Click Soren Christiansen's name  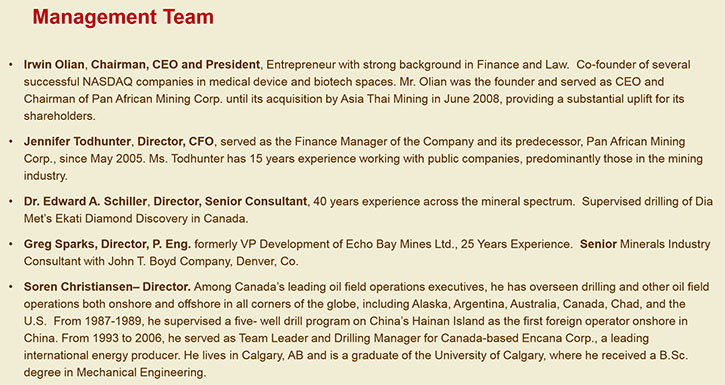[x=78, y=287]
